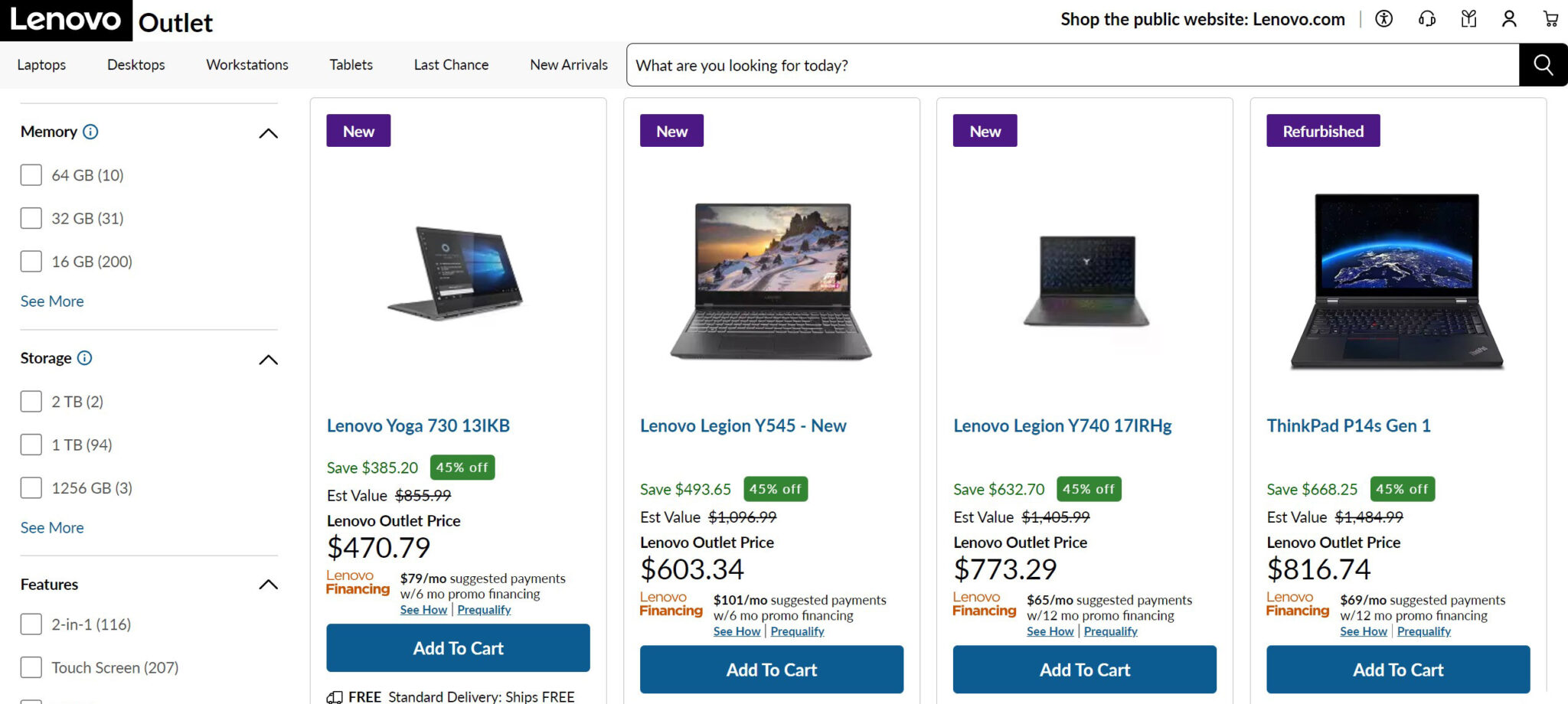Add the Lenovo Yoga 730 to cart
Image resolution: width=1568 pixels, height=704 pixels.
(x=457, y=647)
